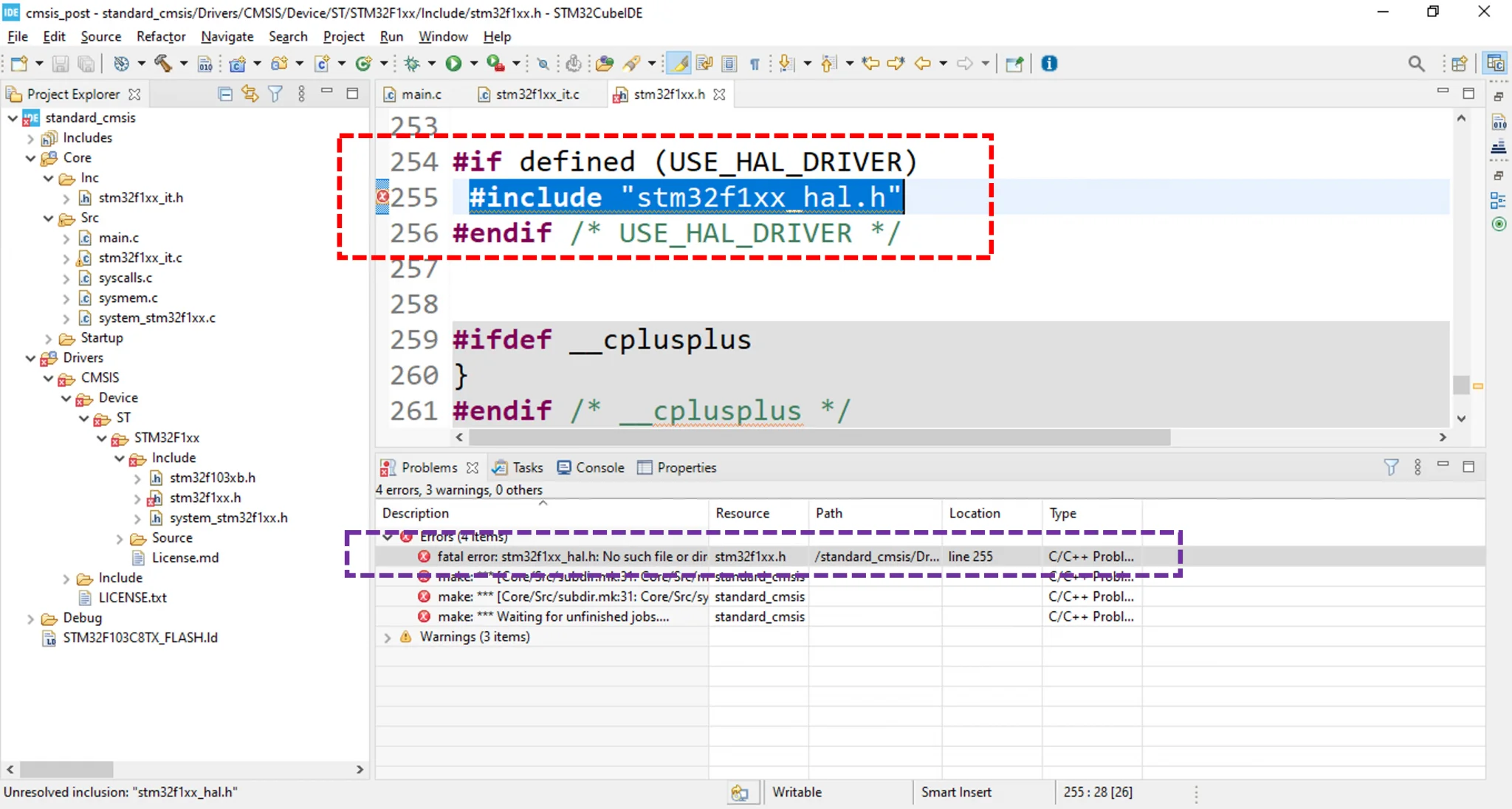Click the toolbar Search magnifier icon
This screenshot has width=1512, height=809.
click(1416, 63)
